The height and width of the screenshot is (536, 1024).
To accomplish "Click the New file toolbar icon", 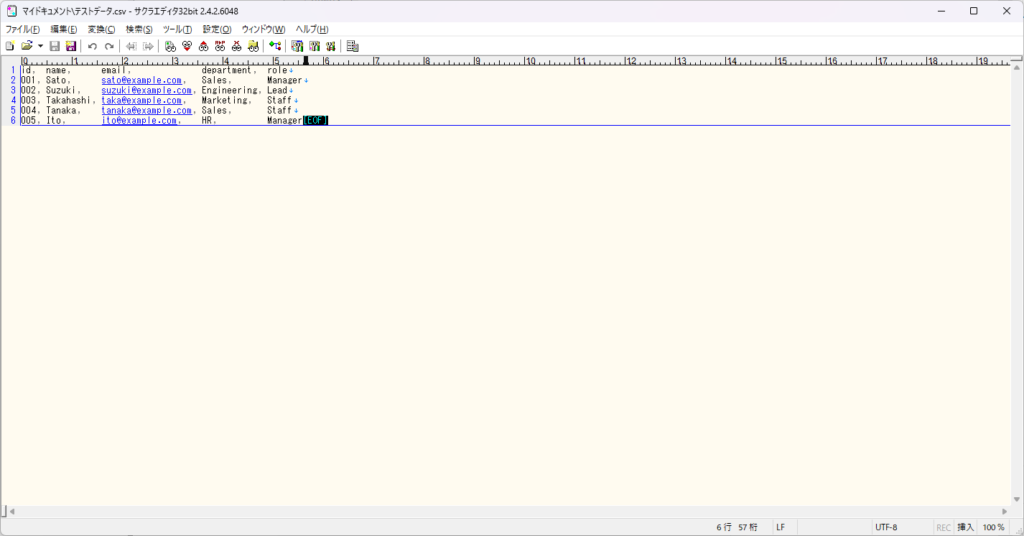I will 9,46.
